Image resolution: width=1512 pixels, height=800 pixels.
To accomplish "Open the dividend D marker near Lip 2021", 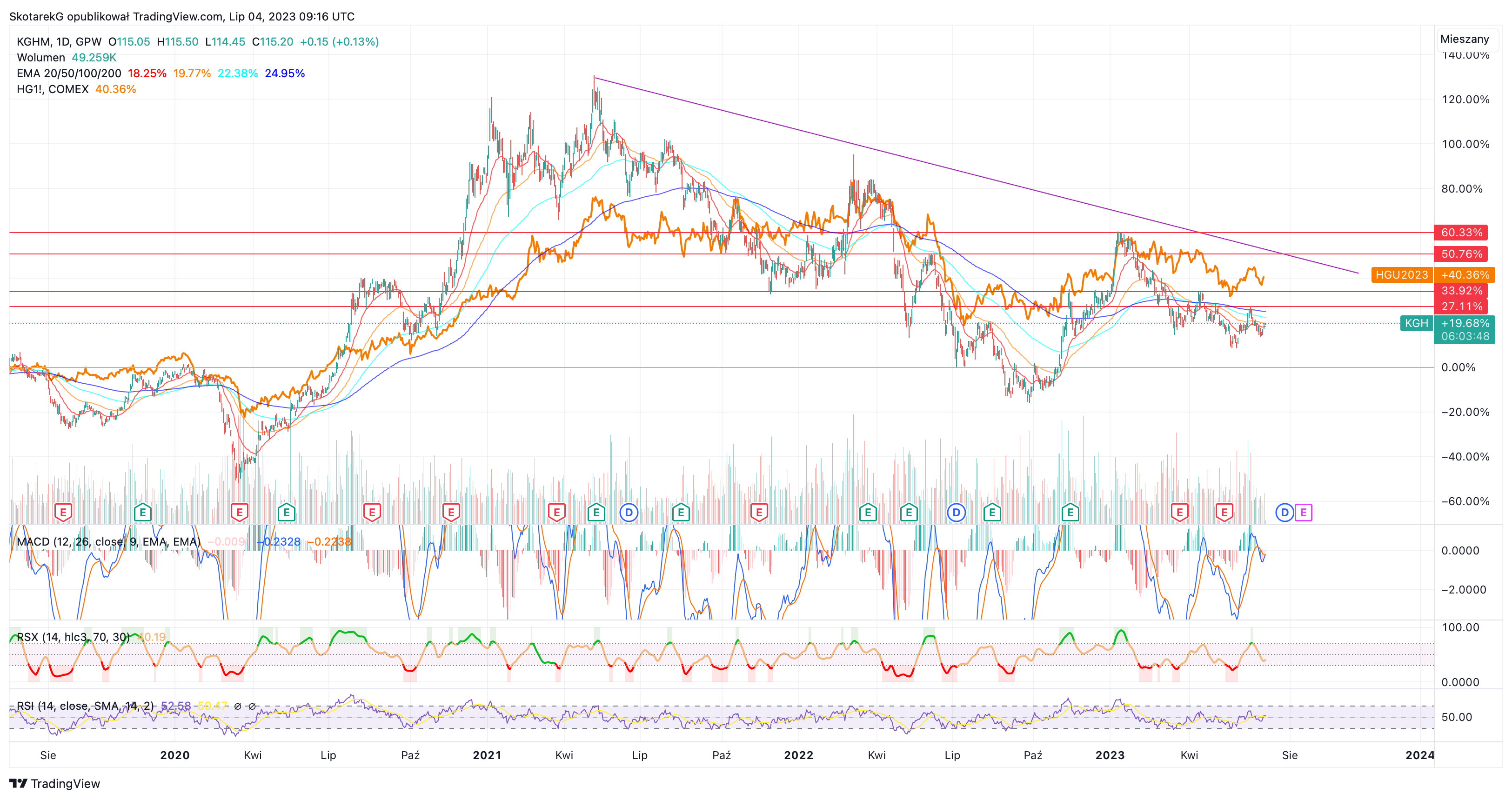I will (629, 513).
